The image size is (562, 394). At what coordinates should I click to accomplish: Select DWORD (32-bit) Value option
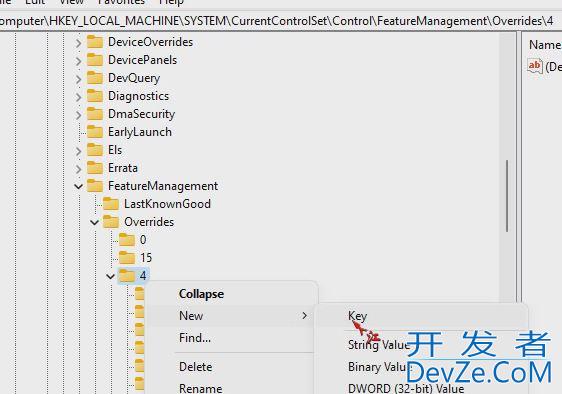tap(406, 389)
